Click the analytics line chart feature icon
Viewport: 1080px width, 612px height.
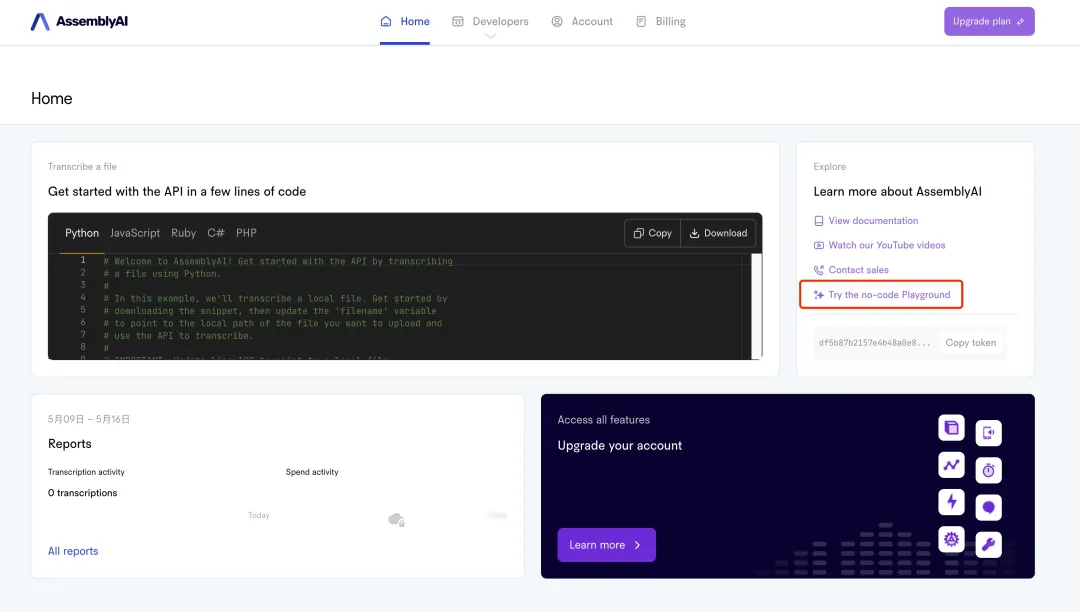(951, 465)
